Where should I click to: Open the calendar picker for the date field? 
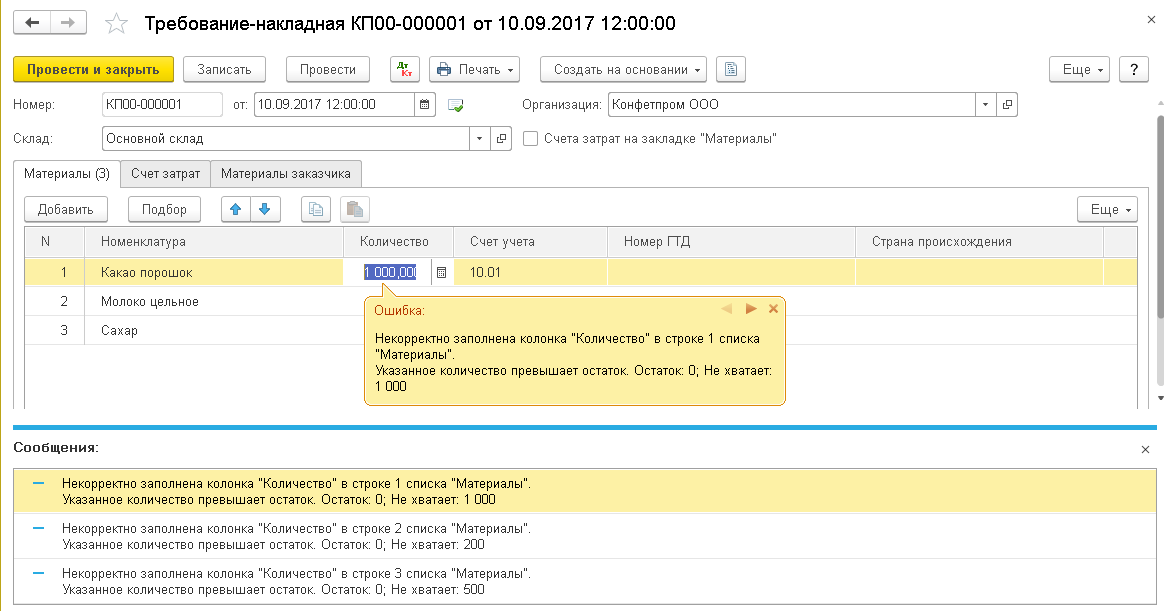point(424,104)
